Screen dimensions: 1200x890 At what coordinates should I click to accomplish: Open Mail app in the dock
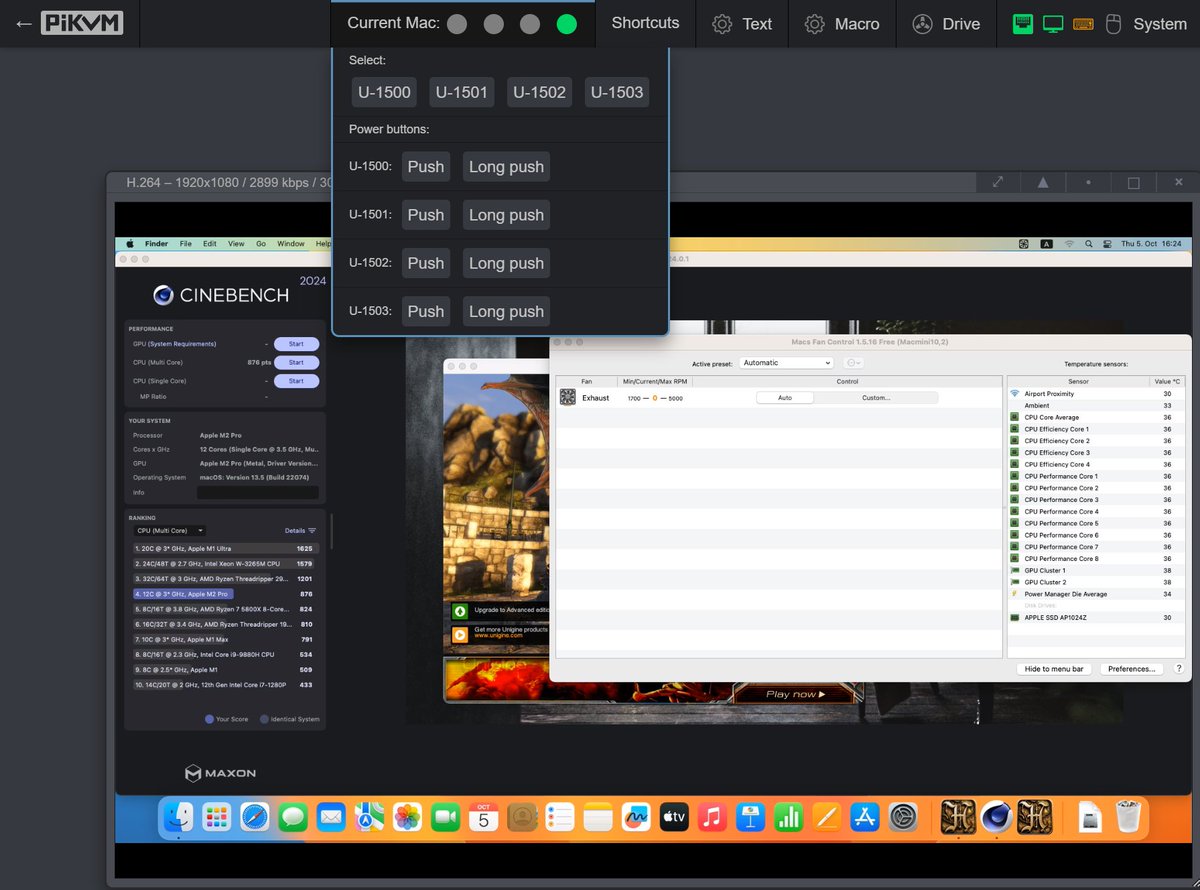tap(331, 817)
